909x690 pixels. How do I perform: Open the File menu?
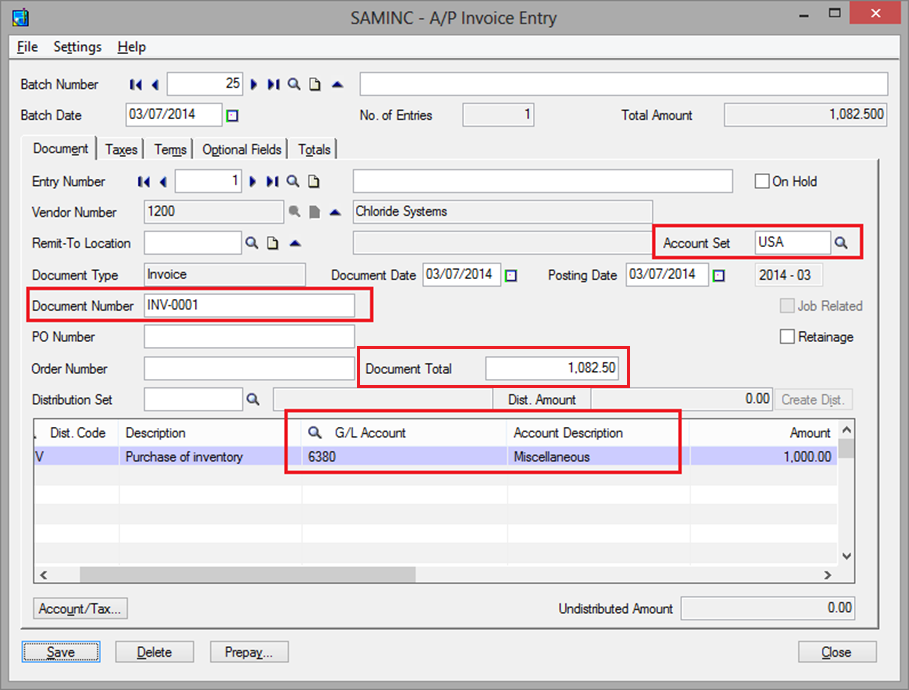click(x=27, y=47)
